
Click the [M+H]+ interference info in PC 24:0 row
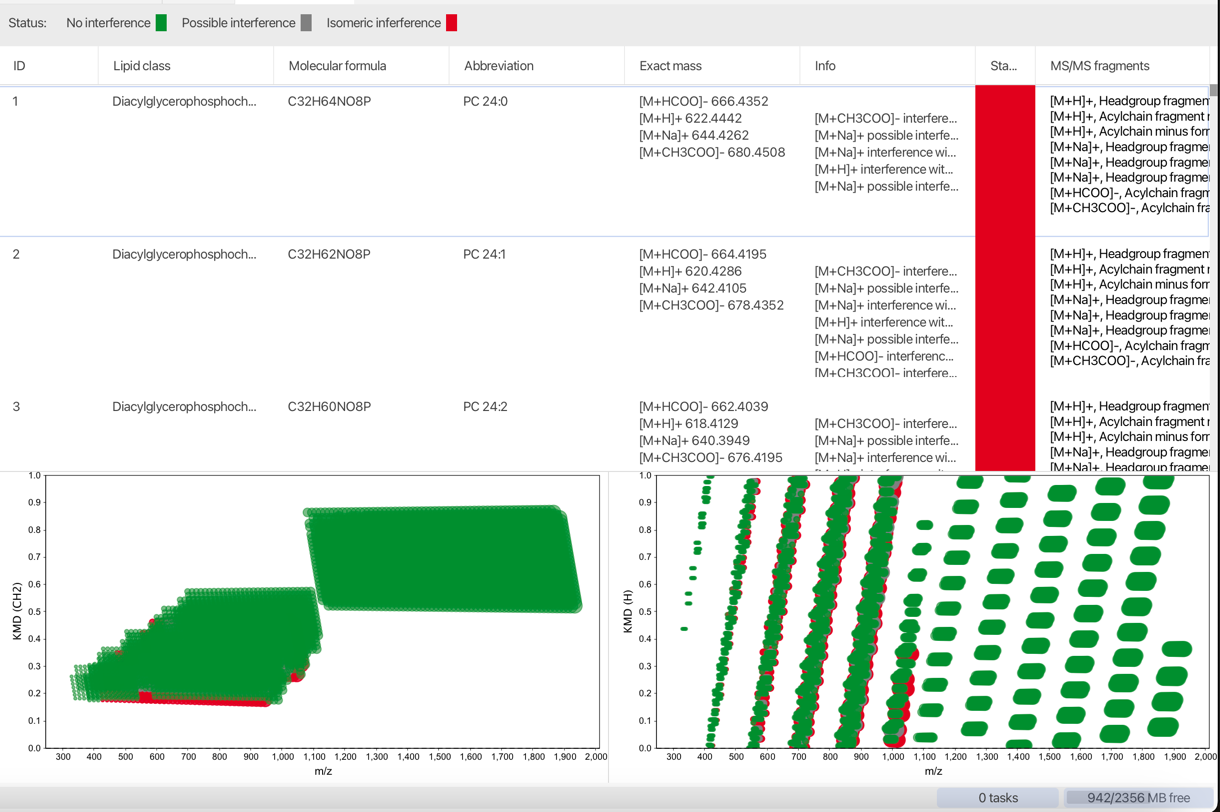click(884, 169)
